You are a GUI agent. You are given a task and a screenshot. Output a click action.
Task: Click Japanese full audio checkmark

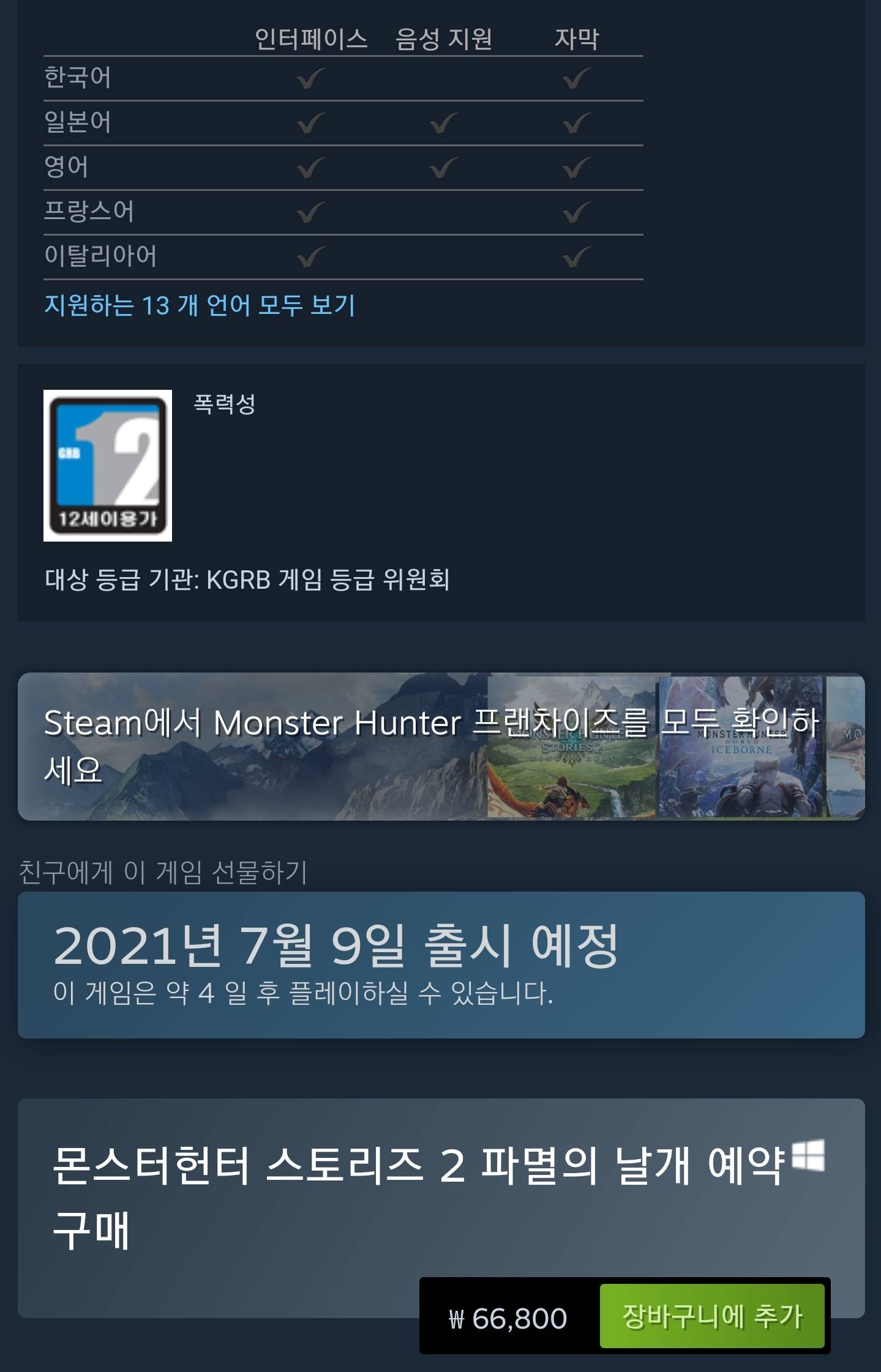coord(444,123)
